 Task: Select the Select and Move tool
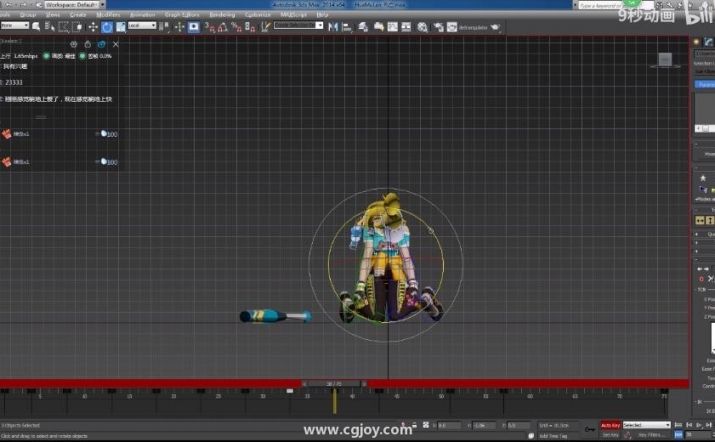pos(93,26)
